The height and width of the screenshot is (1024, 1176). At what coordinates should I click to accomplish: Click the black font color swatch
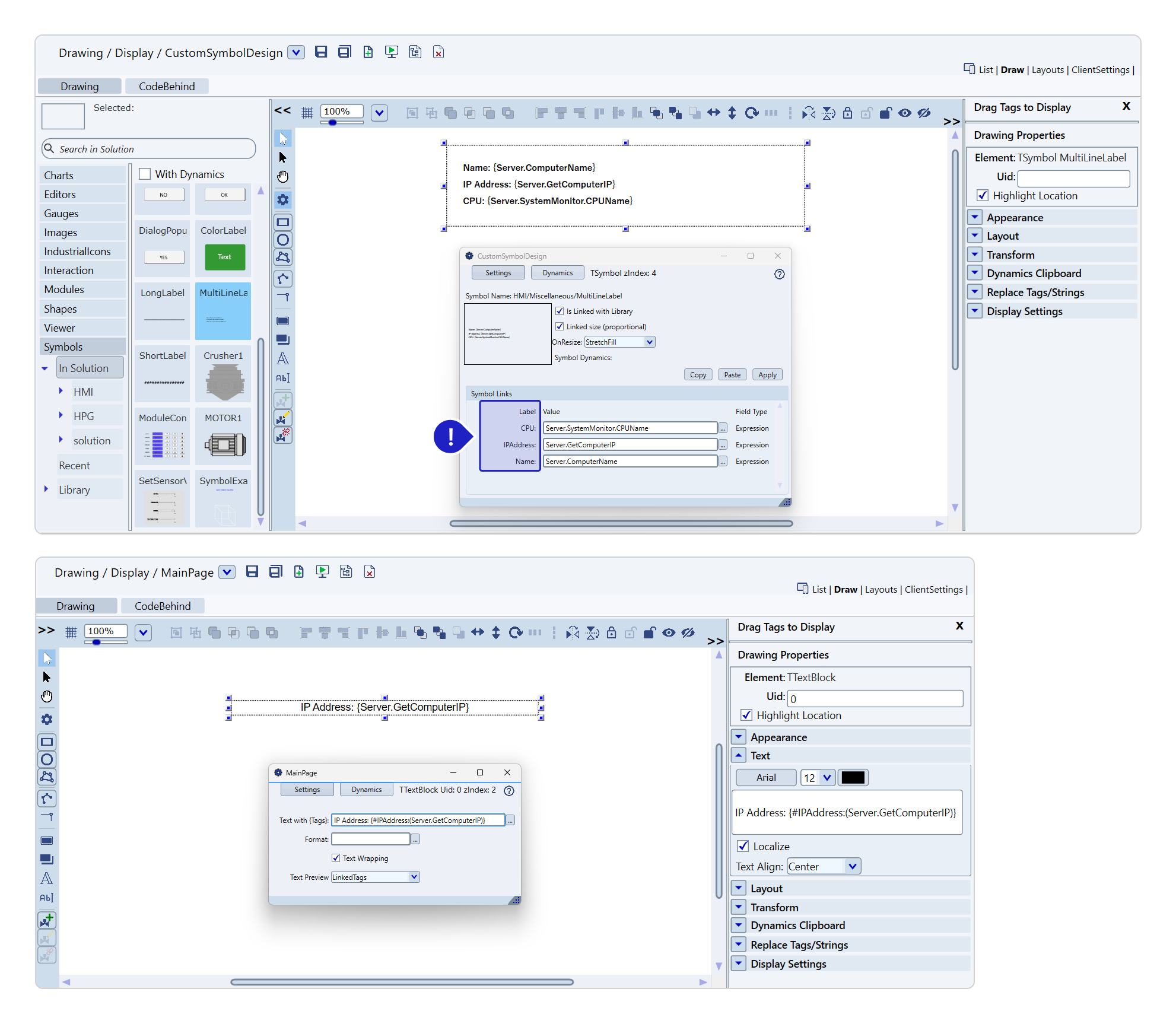[853, 778]
